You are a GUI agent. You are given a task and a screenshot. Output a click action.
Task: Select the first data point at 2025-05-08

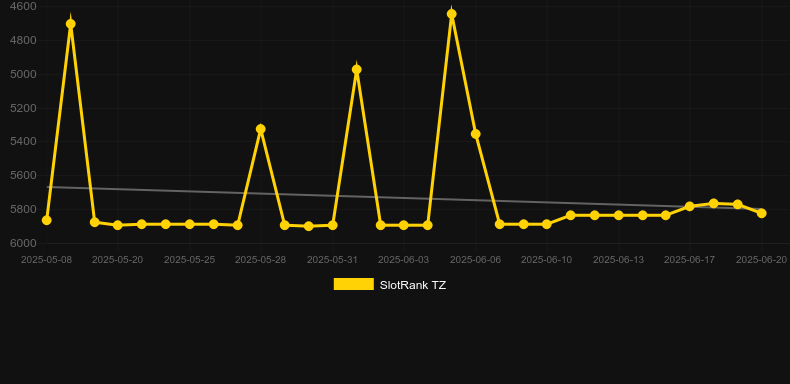46,220
